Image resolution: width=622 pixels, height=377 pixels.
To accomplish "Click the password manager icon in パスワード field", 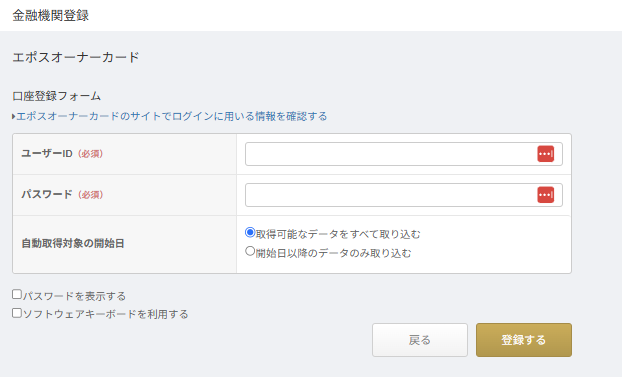I will tap(545, 195).
